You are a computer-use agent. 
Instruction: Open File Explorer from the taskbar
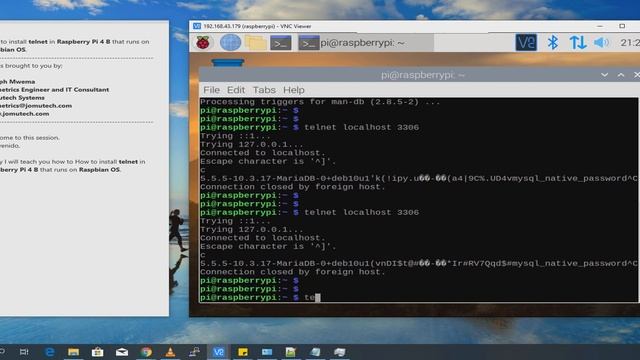(73, 352)
